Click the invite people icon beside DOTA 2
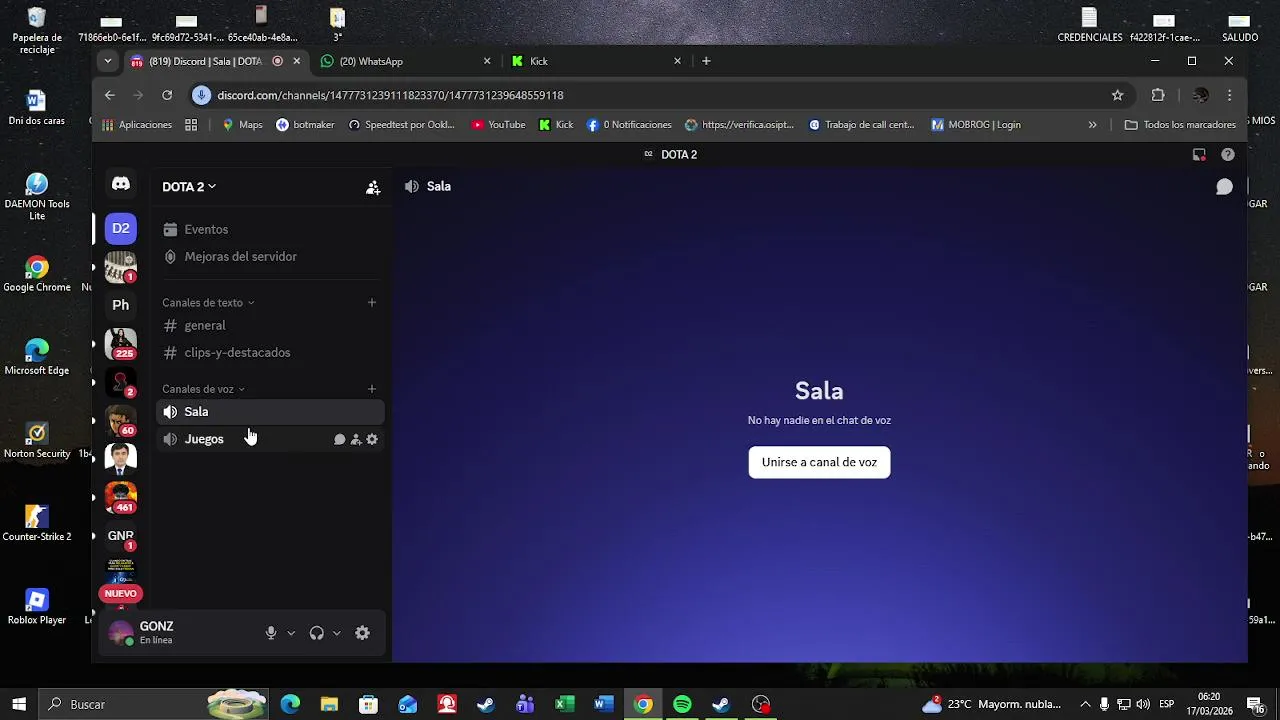Viewport: 1280px width, 720px height. point(373,187)
